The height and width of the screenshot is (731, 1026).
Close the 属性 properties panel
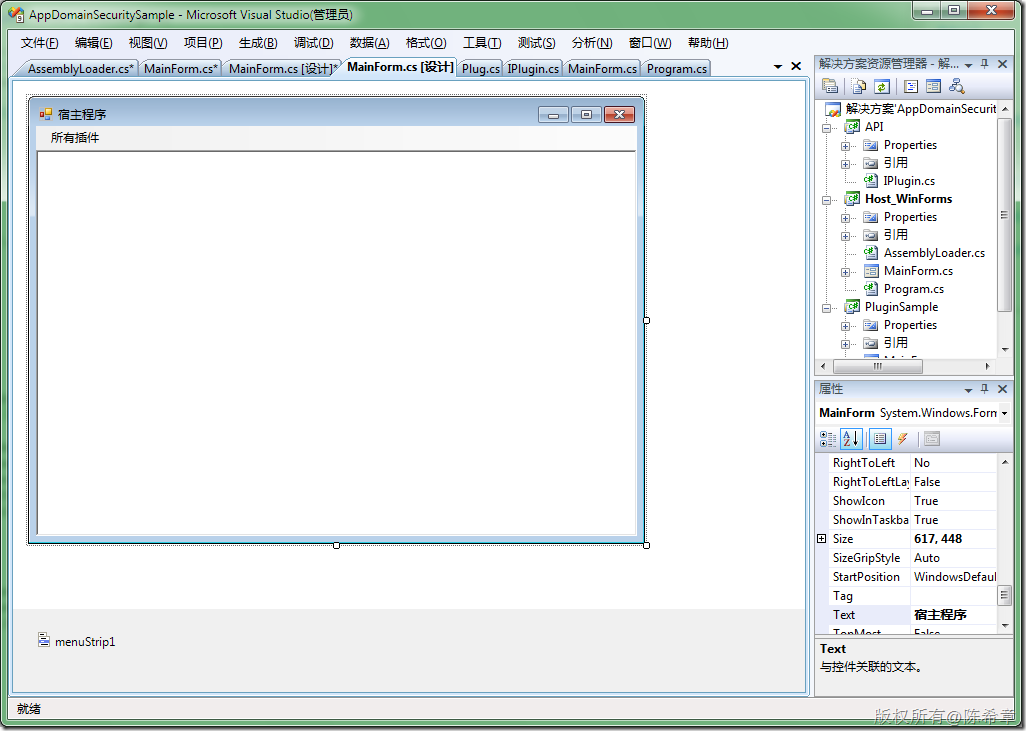coord(1002,389)
